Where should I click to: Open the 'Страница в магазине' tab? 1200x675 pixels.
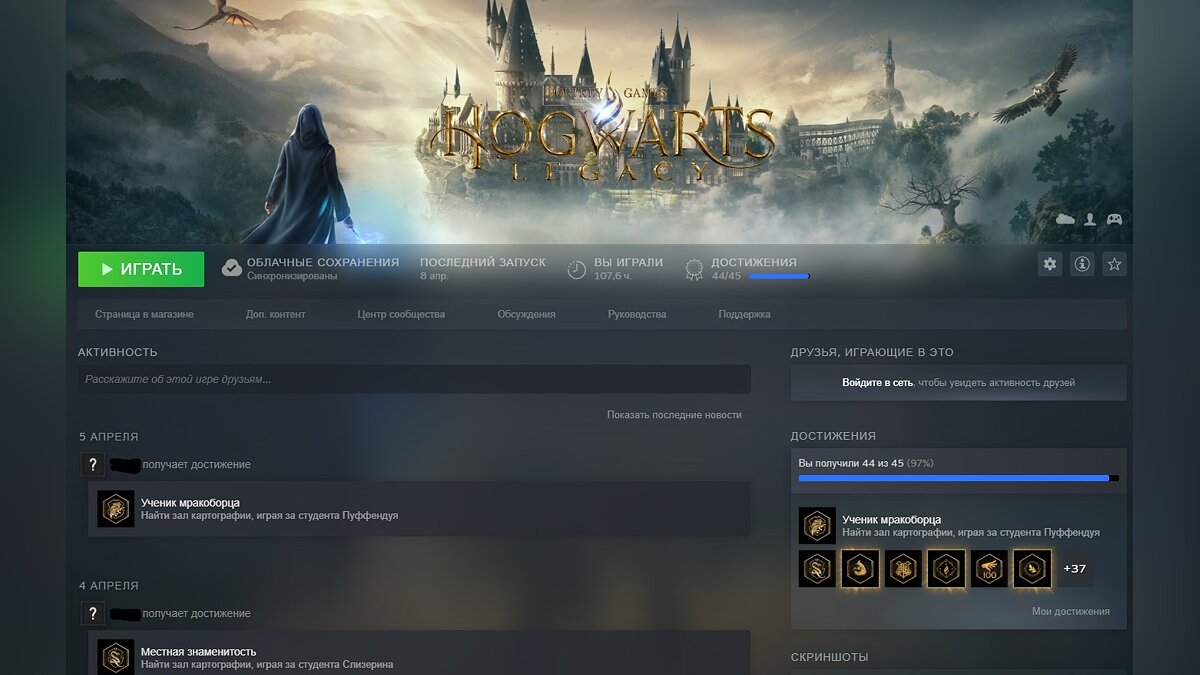[144, 314]
